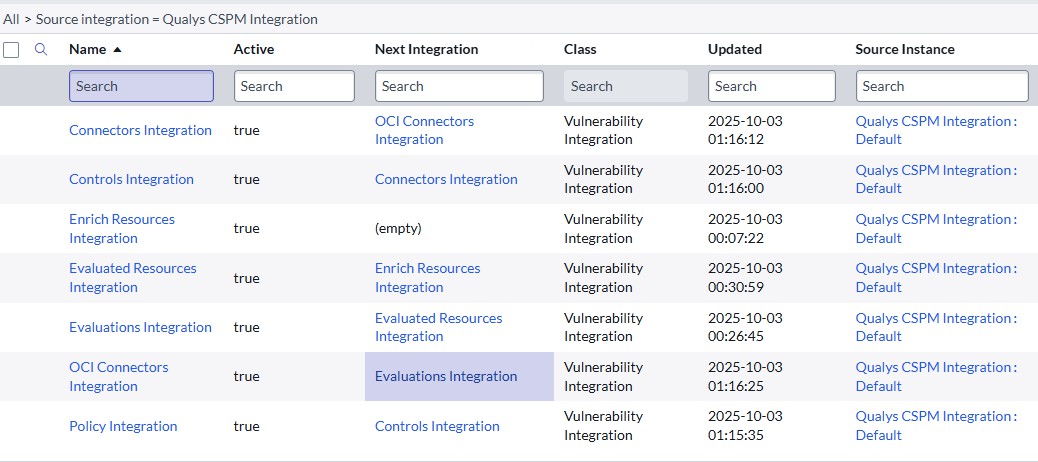Click the Updated value 2025-10-03 01:16:12

745,130
